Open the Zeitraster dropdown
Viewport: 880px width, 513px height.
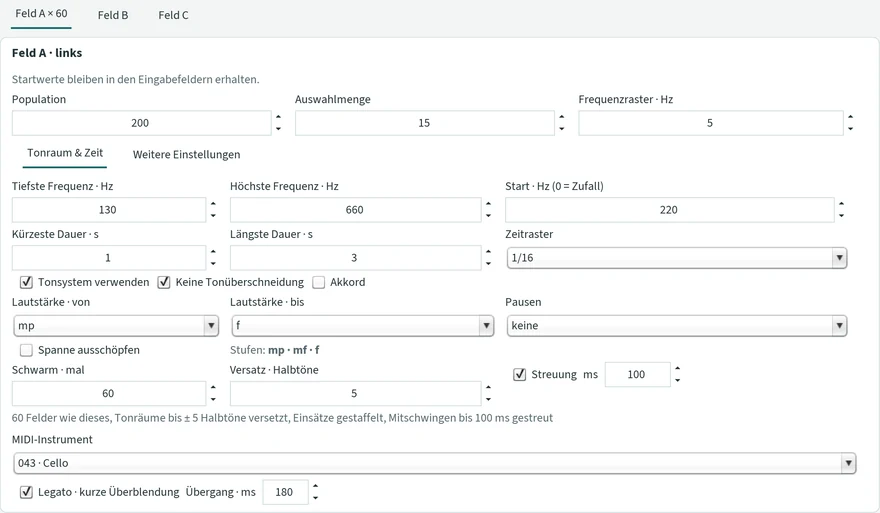(676, 258)
